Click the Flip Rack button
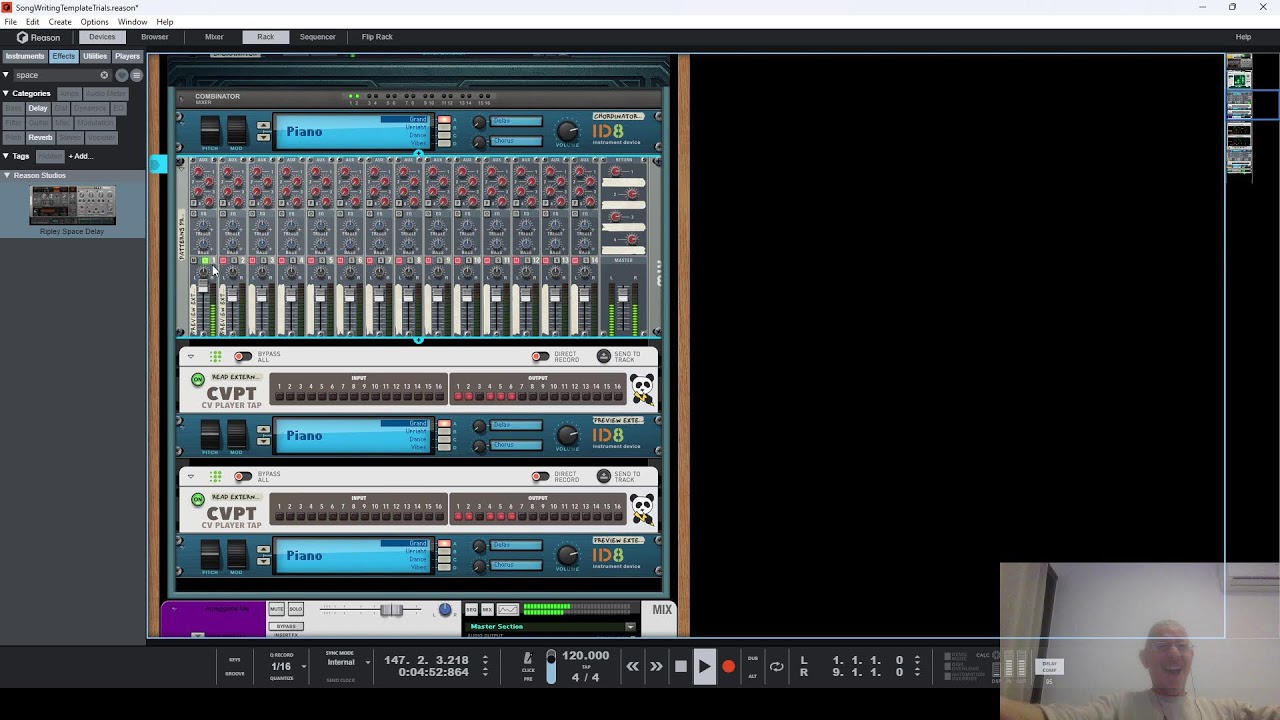Screen dimensions: 1280x720 [377, 37]
